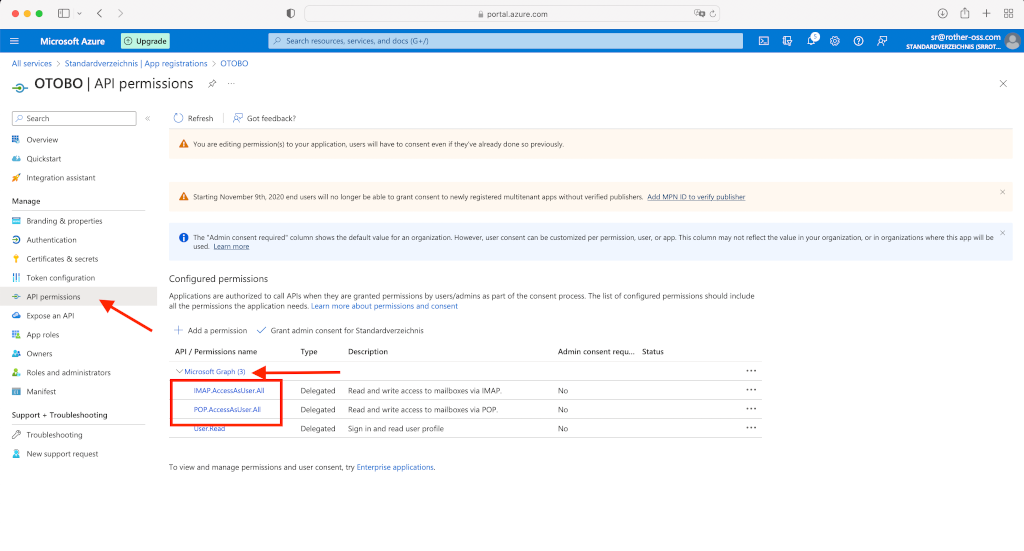Click the Refresh toolbar button
This screenshot has width=1024, height=551.
(193, 118)
